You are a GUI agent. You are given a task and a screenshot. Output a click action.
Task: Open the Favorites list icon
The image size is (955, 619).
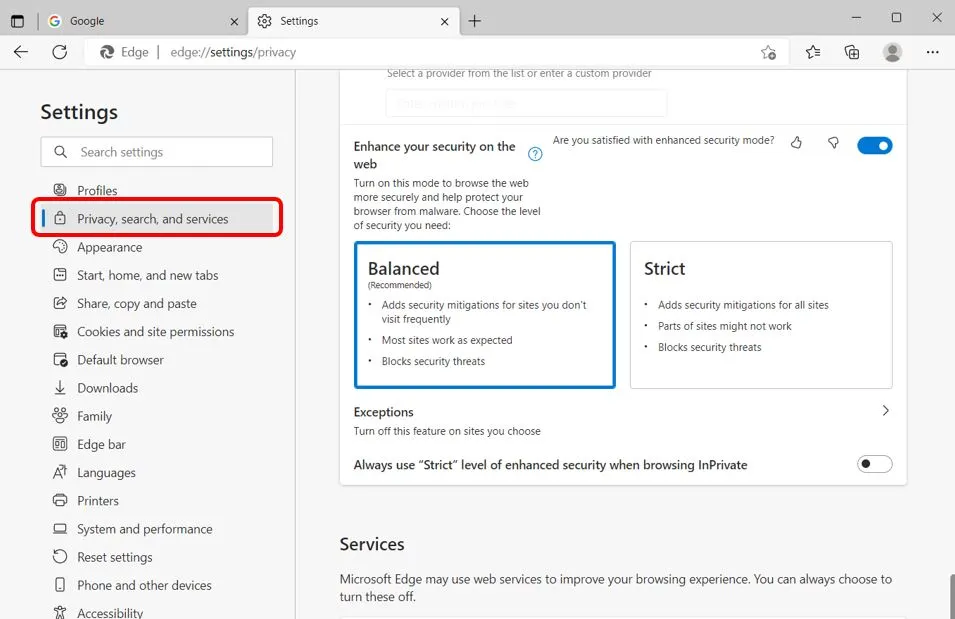click(x=812, y=52)
